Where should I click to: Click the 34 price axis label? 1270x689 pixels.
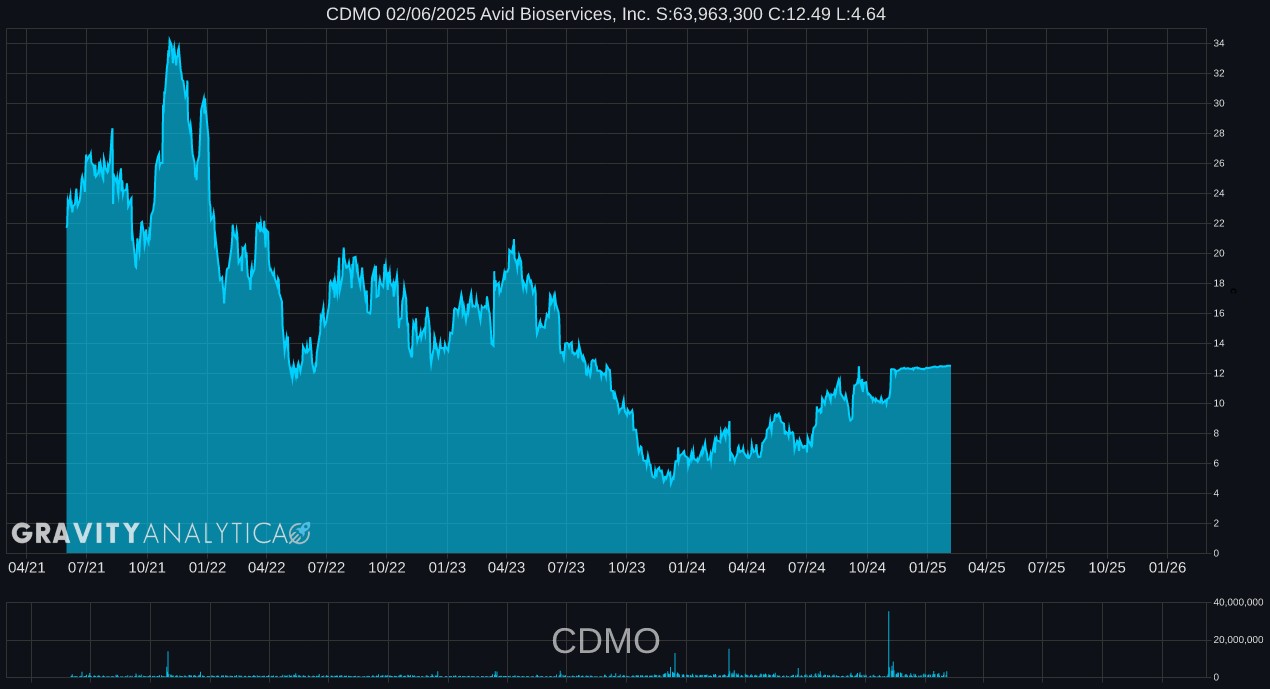click(x=1219, y=44)
